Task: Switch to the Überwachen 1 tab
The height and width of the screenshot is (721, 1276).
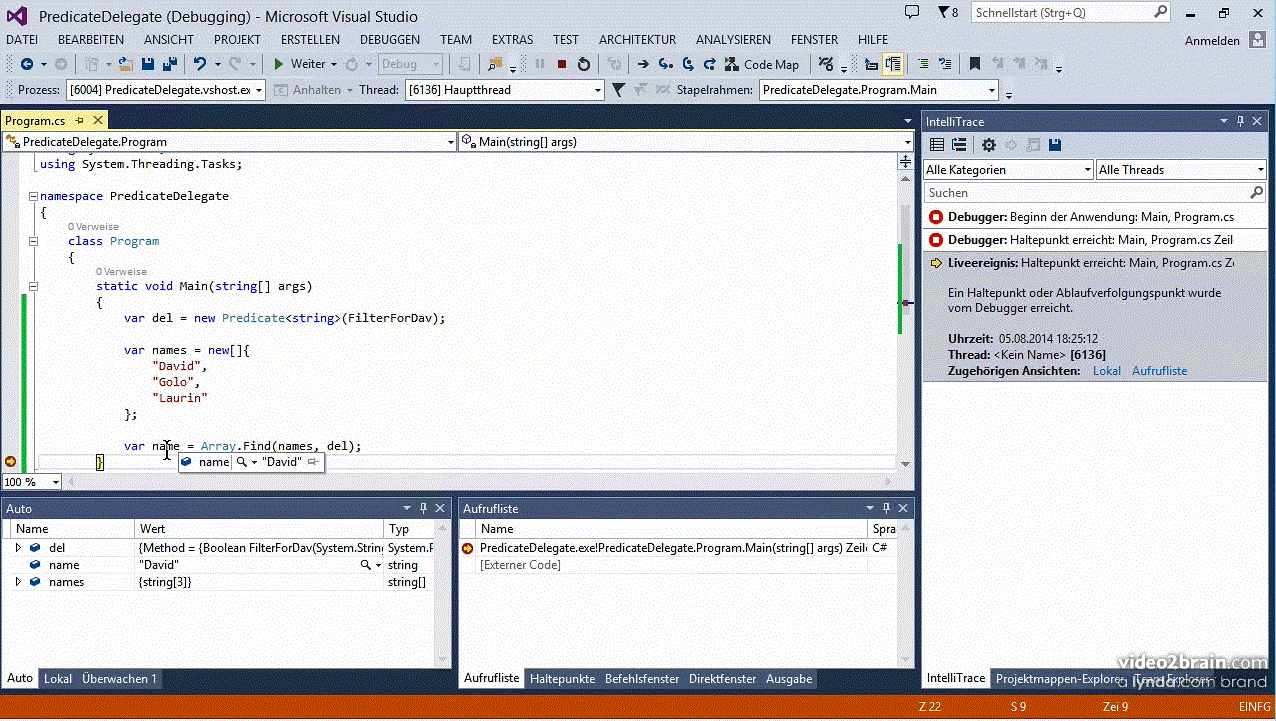Action: 119,678
